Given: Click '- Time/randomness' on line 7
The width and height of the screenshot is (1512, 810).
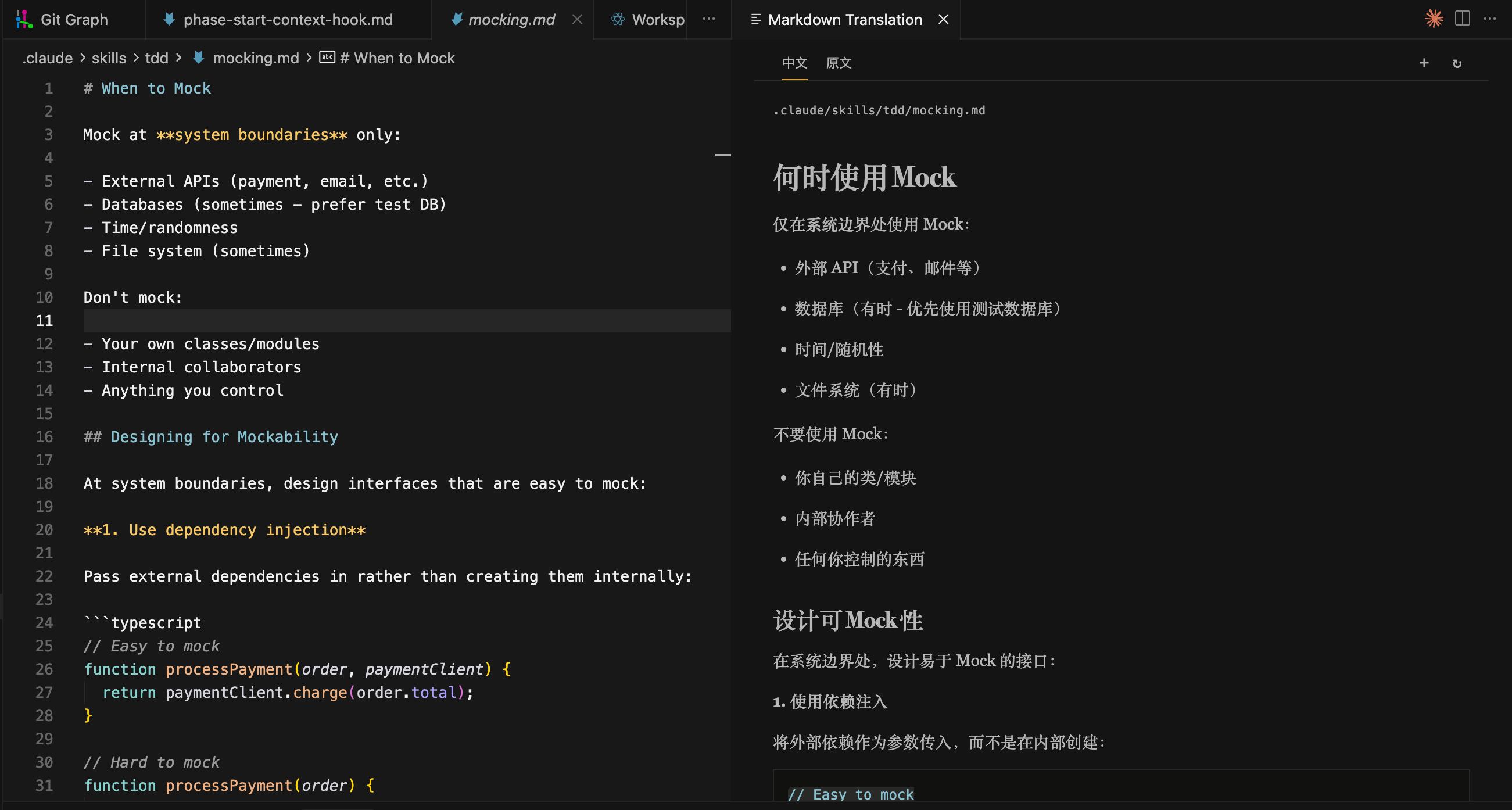Looking at the screenshot, I should [160, 228].
